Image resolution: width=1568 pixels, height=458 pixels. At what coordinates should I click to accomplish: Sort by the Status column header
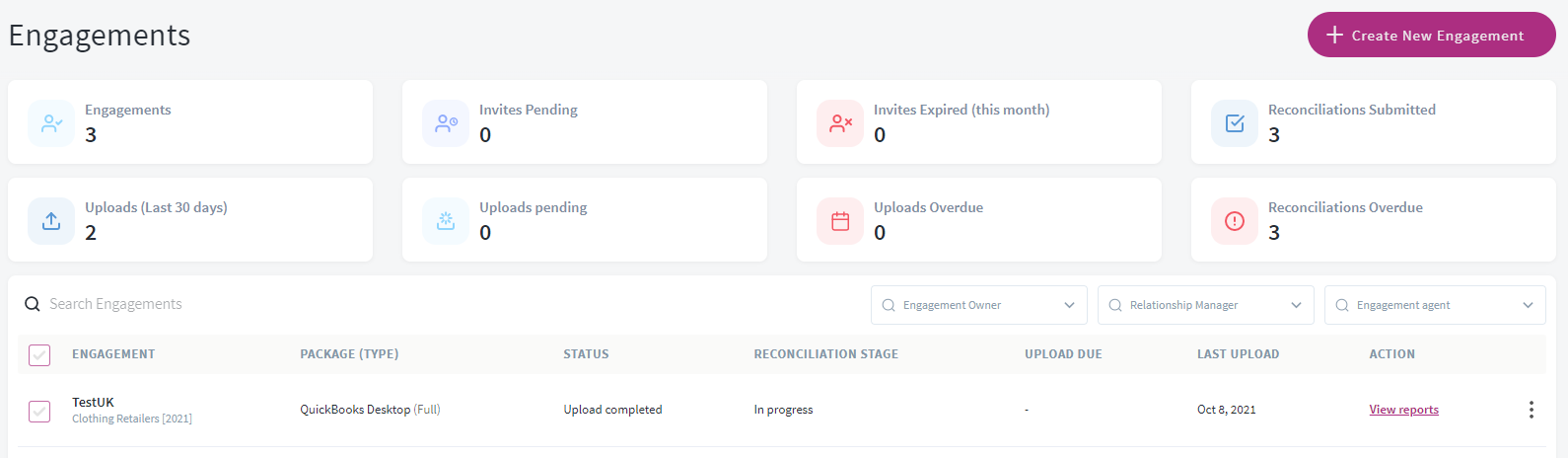tap(586, 354)
